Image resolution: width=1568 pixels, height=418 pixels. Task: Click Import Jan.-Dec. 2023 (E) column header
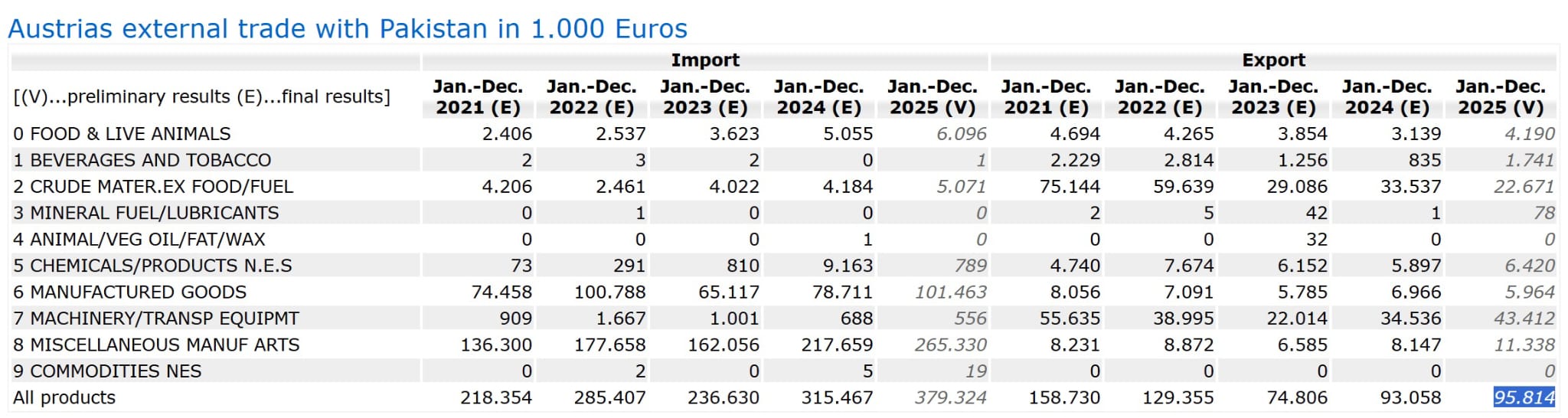click(x=705, y=97)
